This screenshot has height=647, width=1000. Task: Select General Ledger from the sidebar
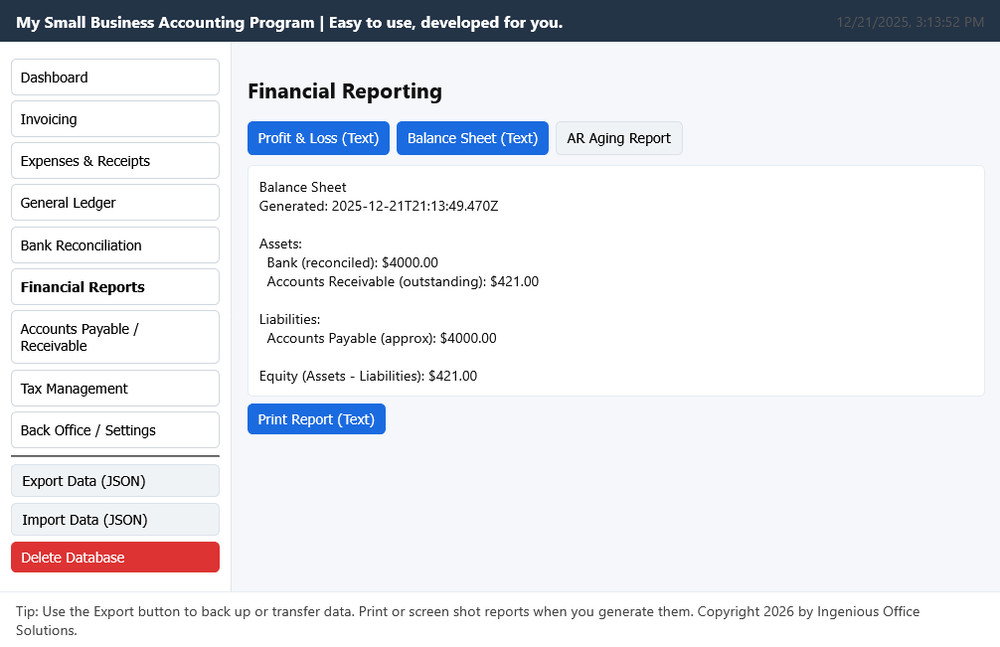[114, 203]
